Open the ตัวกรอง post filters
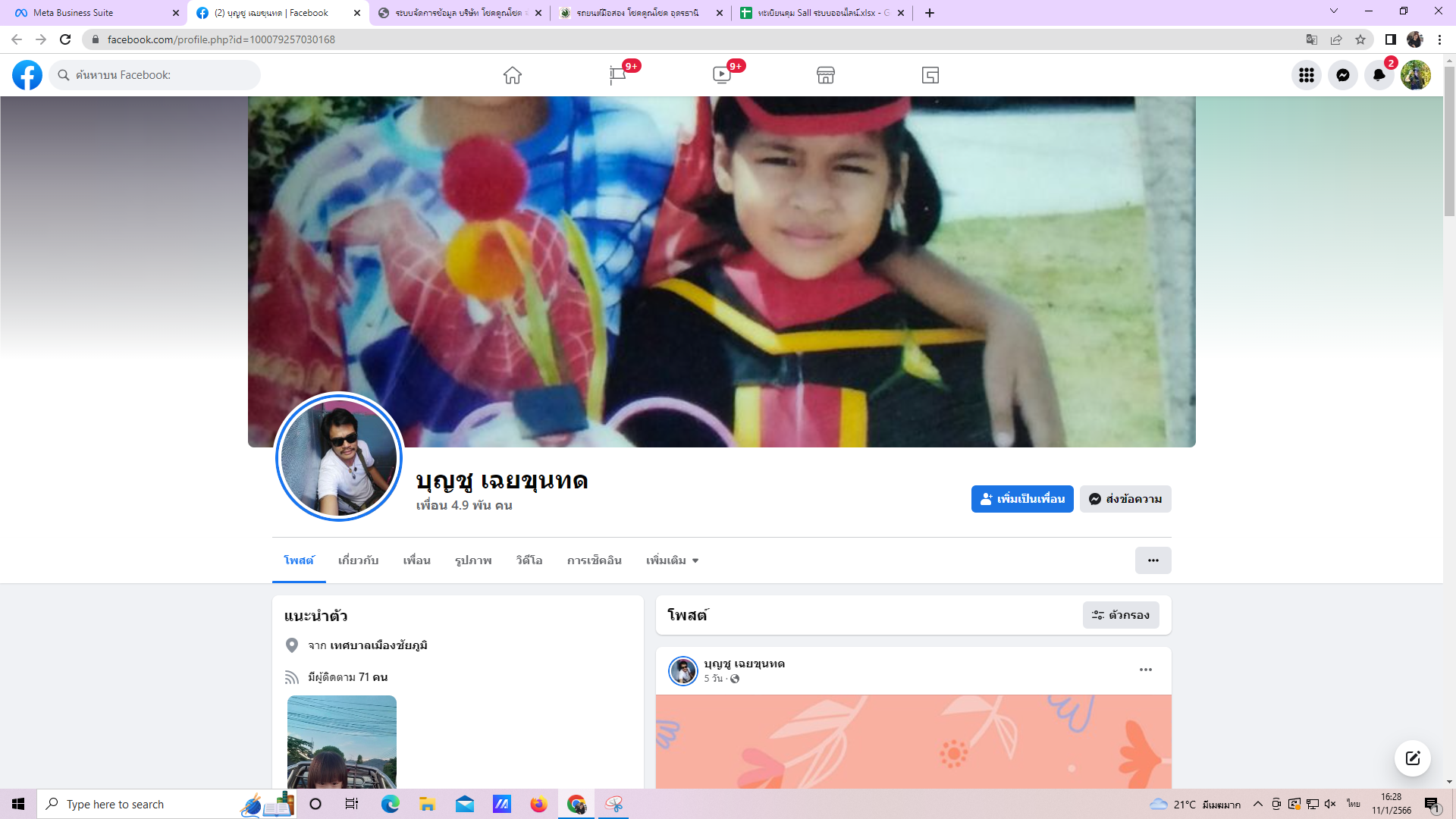This screenshot has width=1456, height=819. 1120,615
